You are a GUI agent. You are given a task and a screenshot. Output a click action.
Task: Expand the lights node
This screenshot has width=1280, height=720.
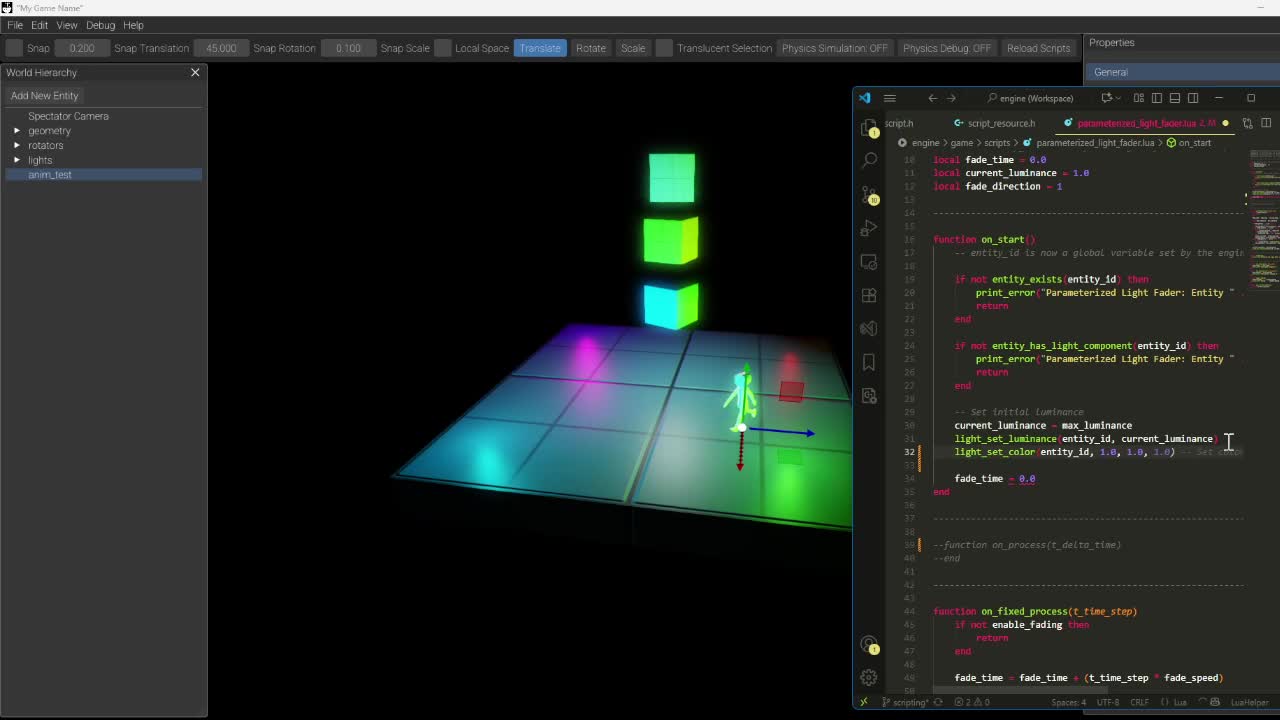[x=16, y=160]
